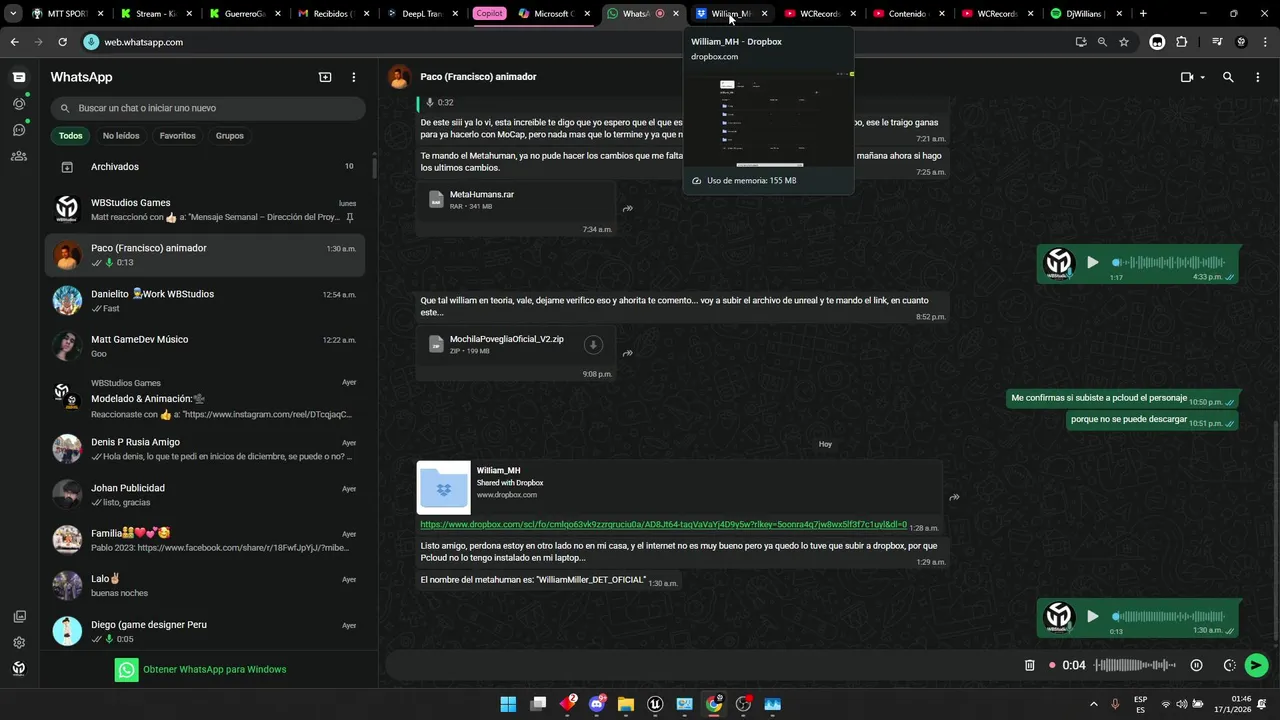Screen dimensions: 1280x720
Task: Expand the tab search dropdown arrow
Action: click(x=13, y=14)
